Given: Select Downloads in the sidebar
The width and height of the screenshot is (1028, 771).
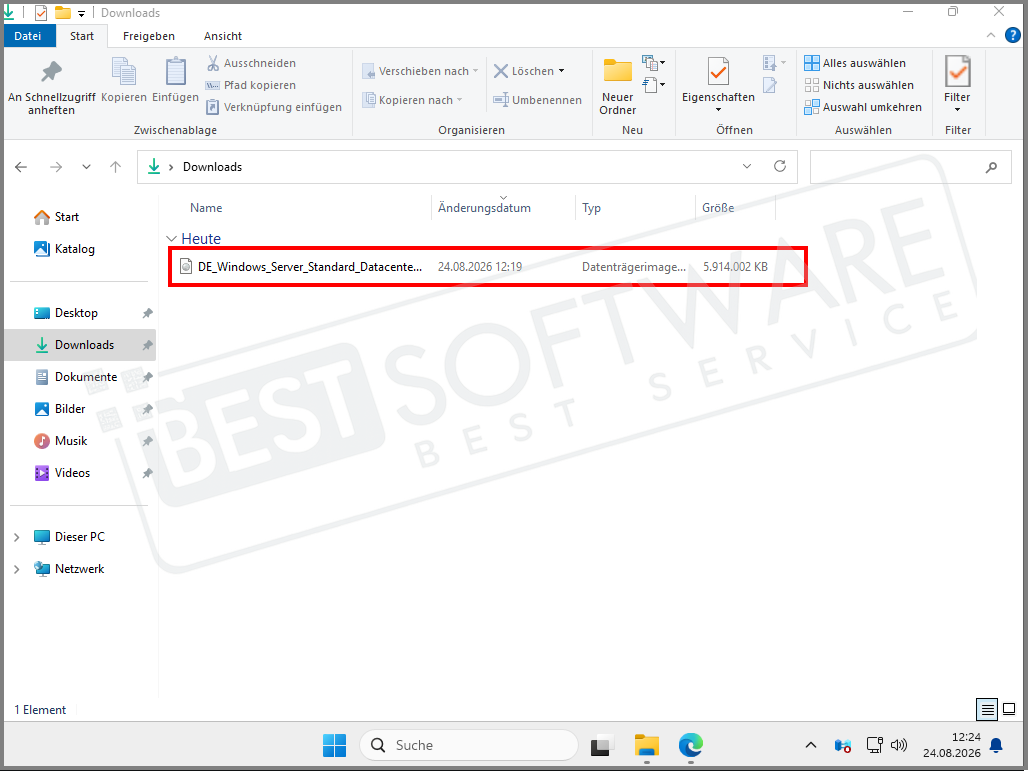Looking at the screenshot, I should [x=80, y=345].
